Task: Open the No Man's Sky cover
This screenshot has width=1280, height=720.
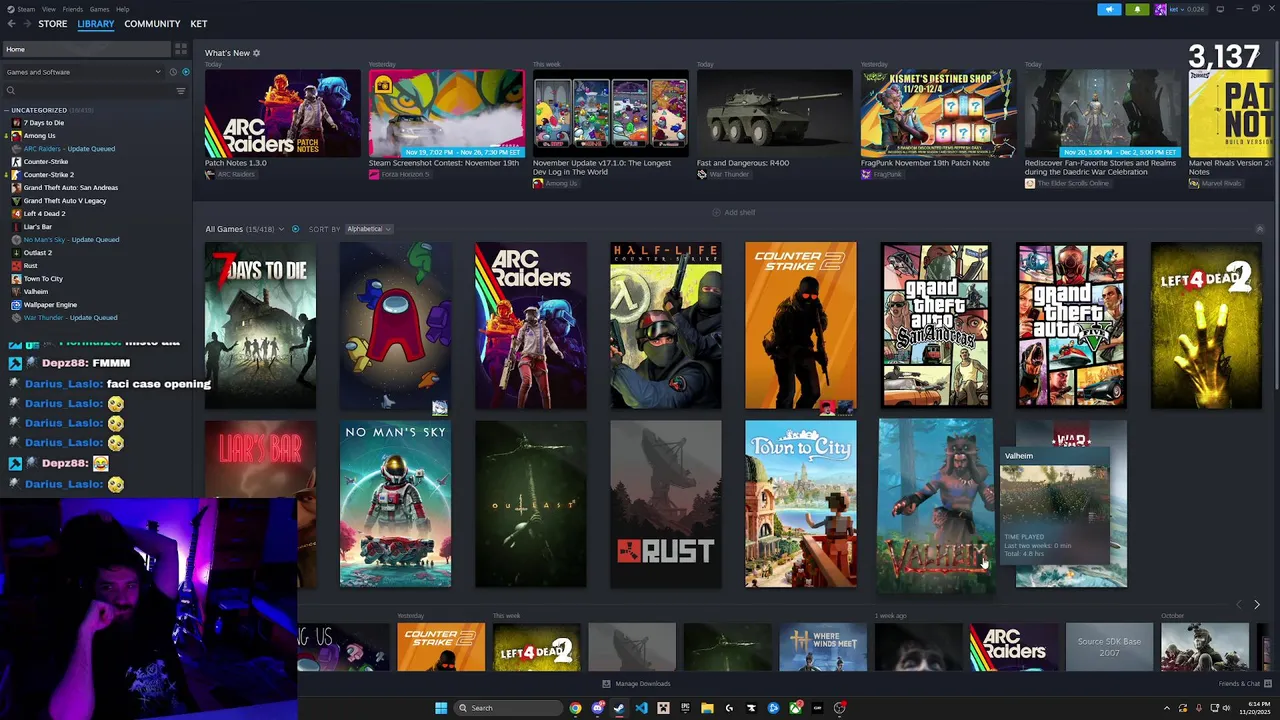Action: [x=395, y=504]
